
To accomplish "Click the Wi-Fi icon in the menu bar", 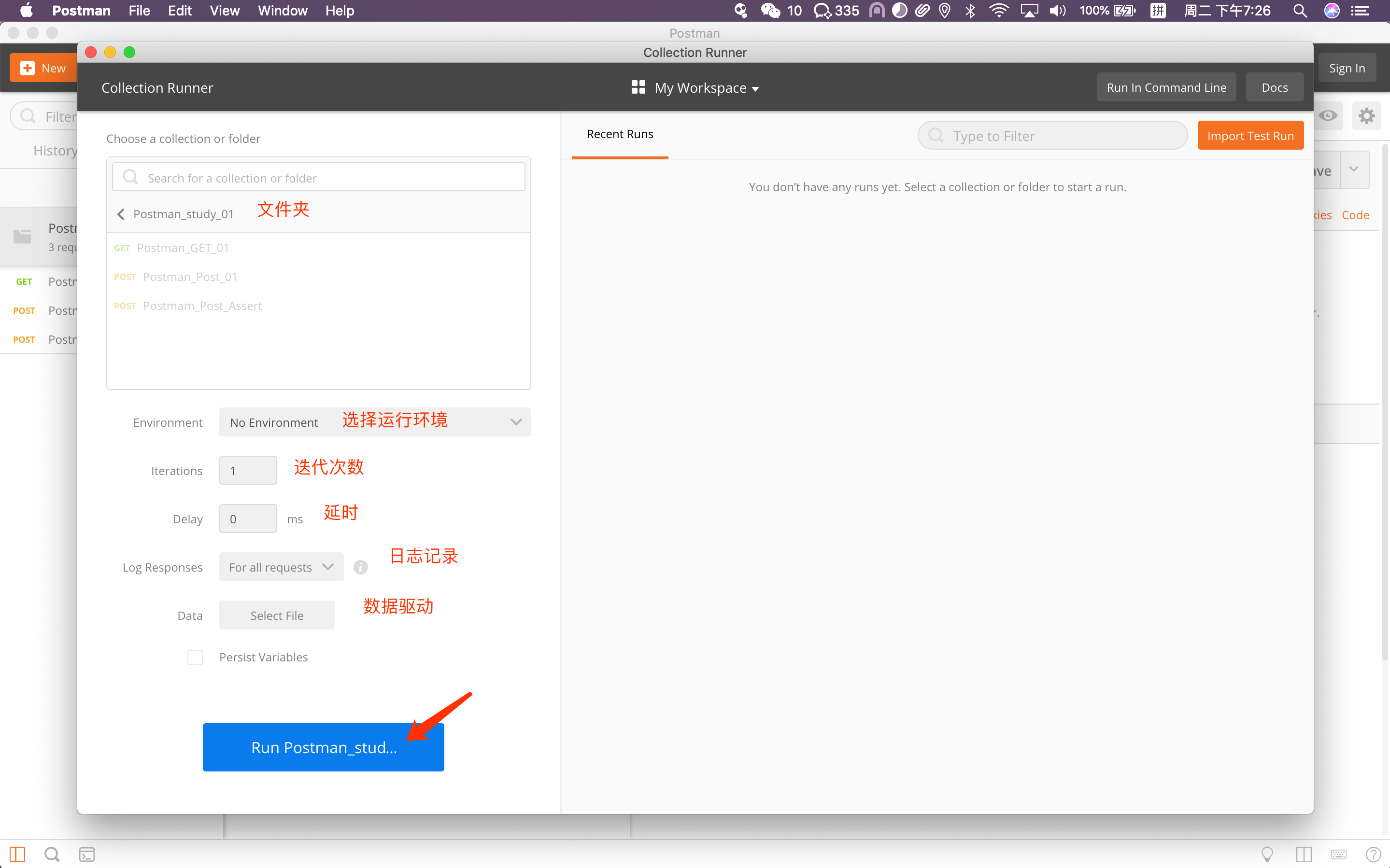I will 999,10.
